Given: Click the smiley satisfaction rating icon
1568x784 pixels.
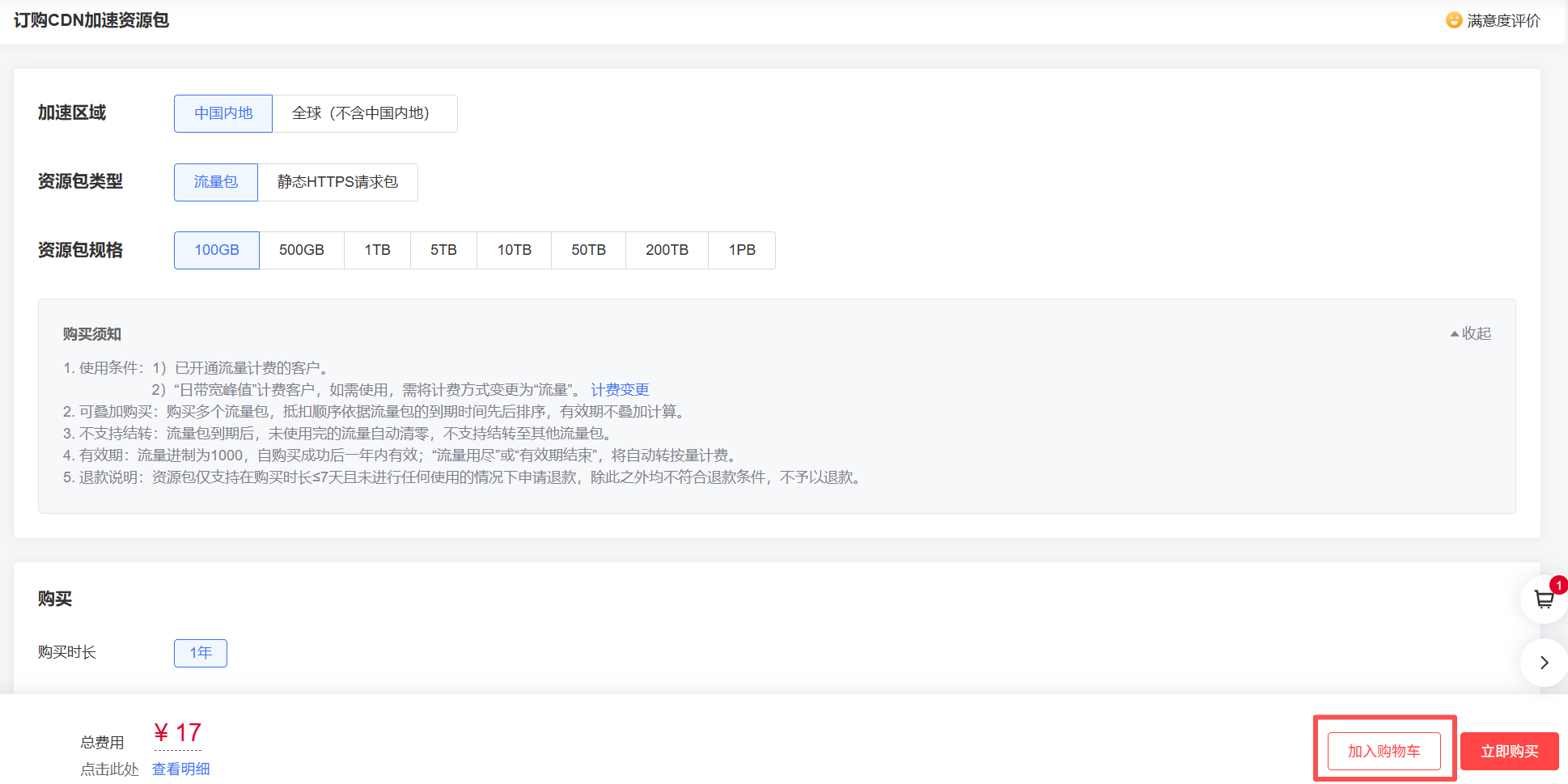Looking at the screenshot, I should pos(1454,20).
